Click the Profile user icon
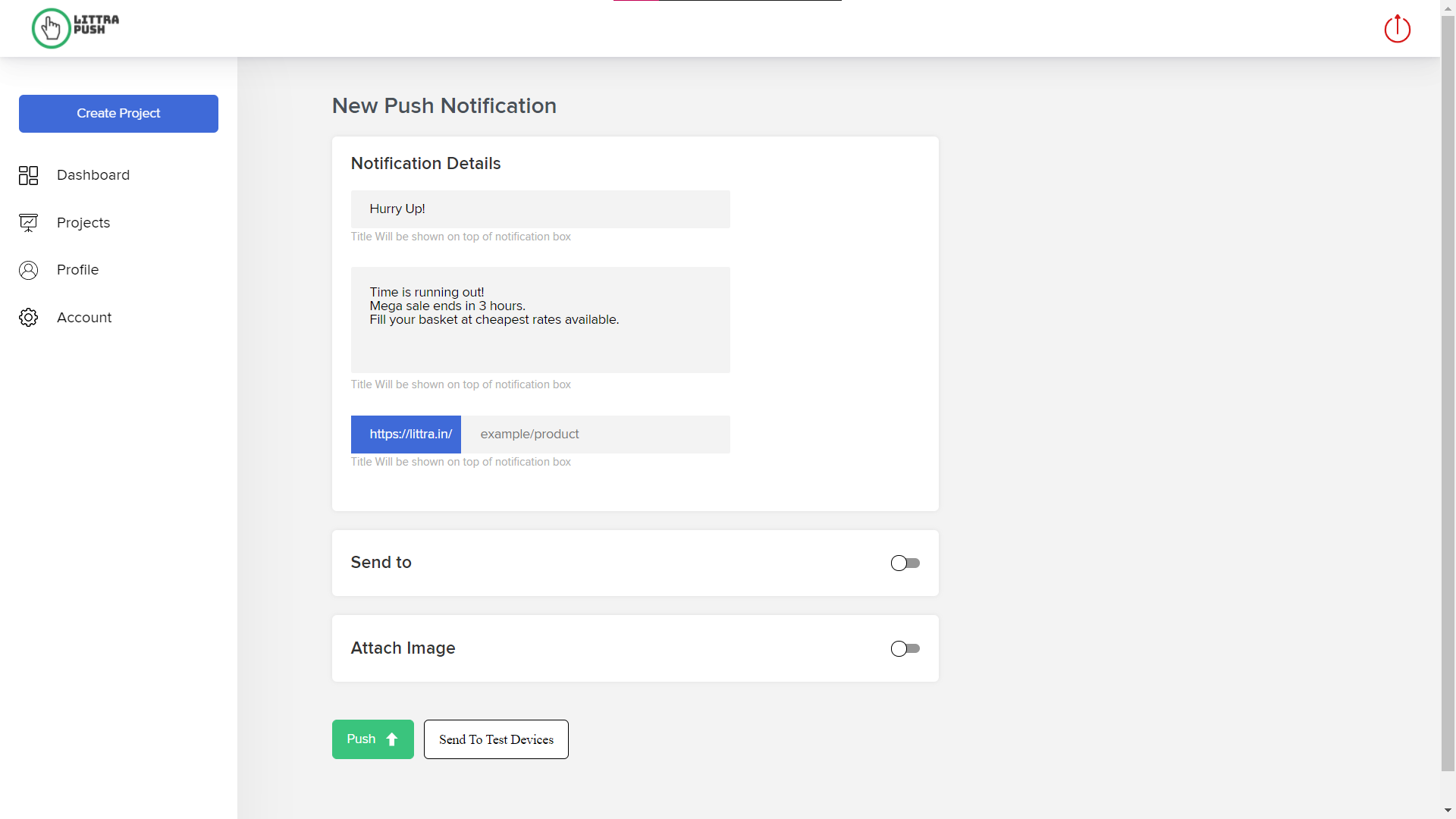Image resolution: width=1456 pixels, height=819 pixels. (x=28, y=270)
